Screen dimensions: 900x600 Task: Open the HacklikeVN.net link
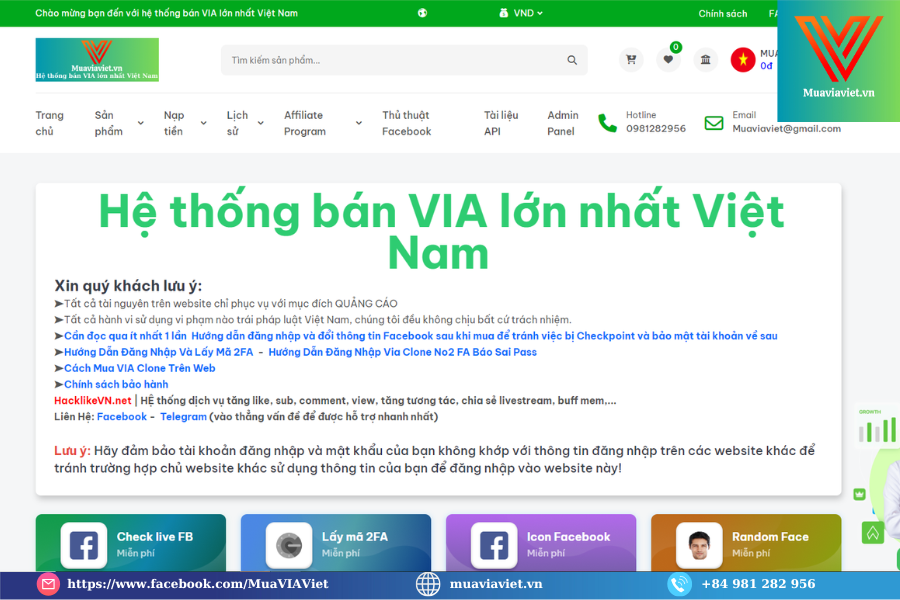click(x=92, y=400)
